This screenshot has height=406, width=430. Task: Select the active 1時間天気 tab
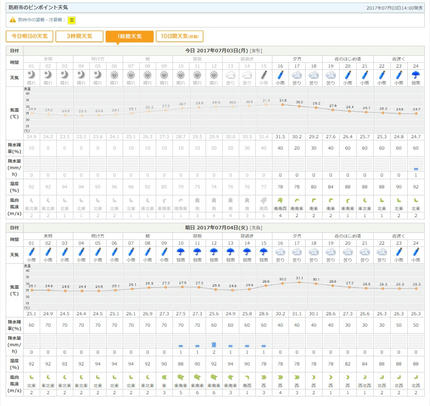point(129,36)
